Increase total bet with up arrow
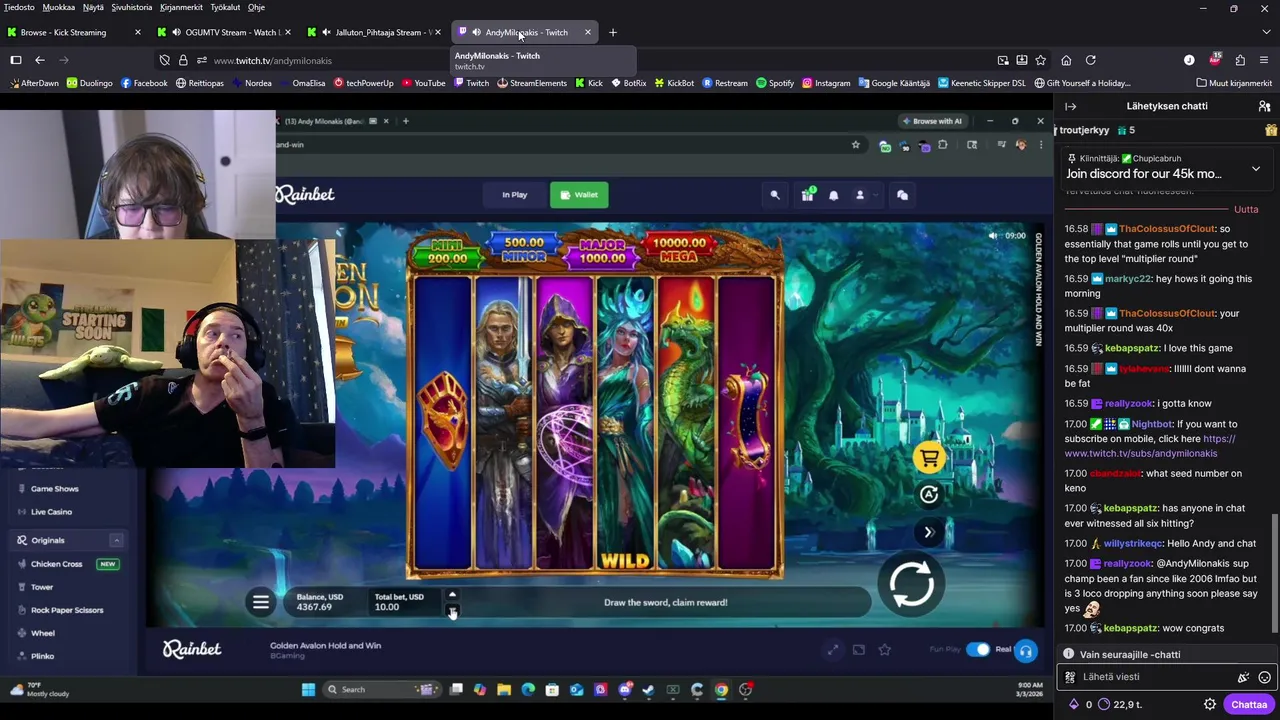Viewport: 1280px width, 720px height. (x=452, y=594)
